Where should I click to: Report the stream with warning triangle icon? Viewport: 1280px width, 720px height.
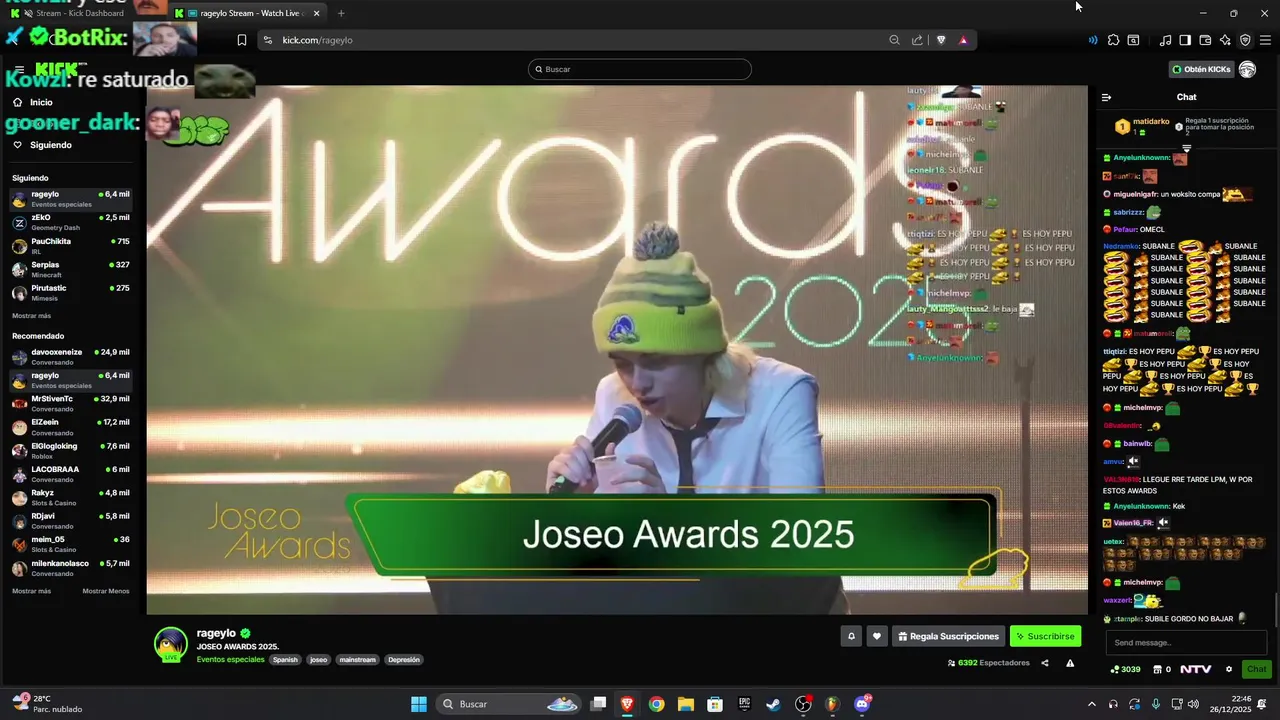(x=1070, y=663)
